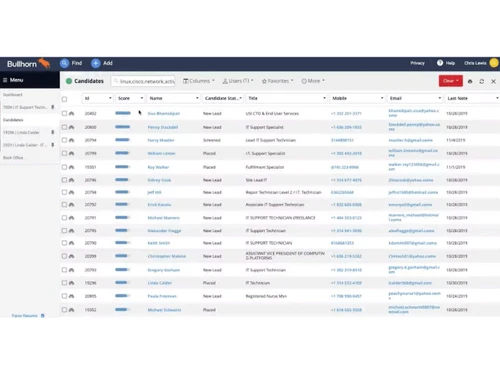
Task: Click the preview icon for candidate Roy Walker
Action: [x=71, y=167]
